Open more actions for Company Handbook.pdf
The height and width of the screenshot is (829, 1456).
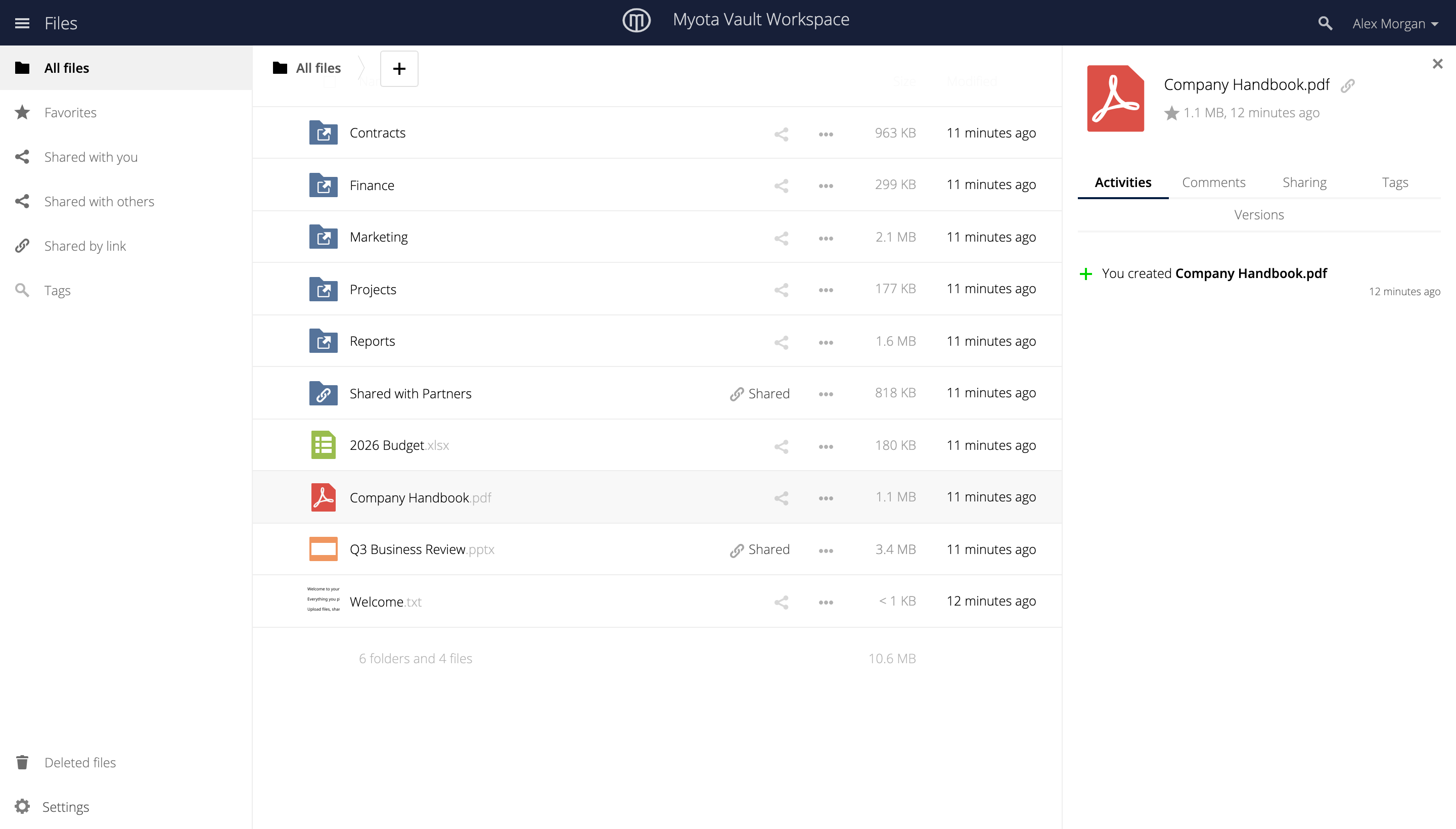826,498
